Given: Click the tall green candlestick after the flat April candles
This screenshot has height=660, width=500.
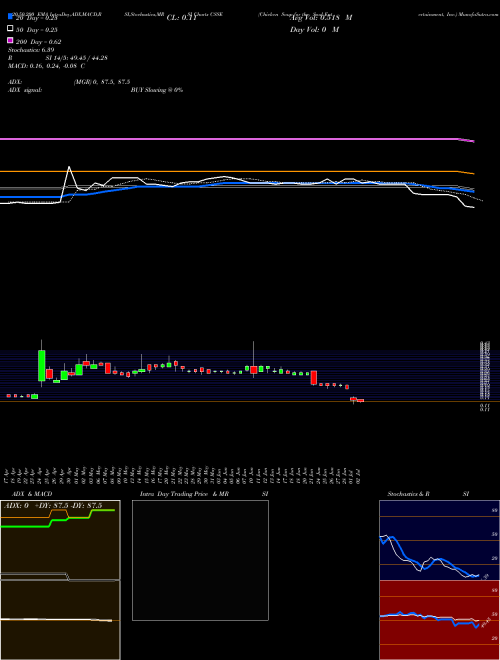Looking at the screenshot, I should click(x=41, y=365).
